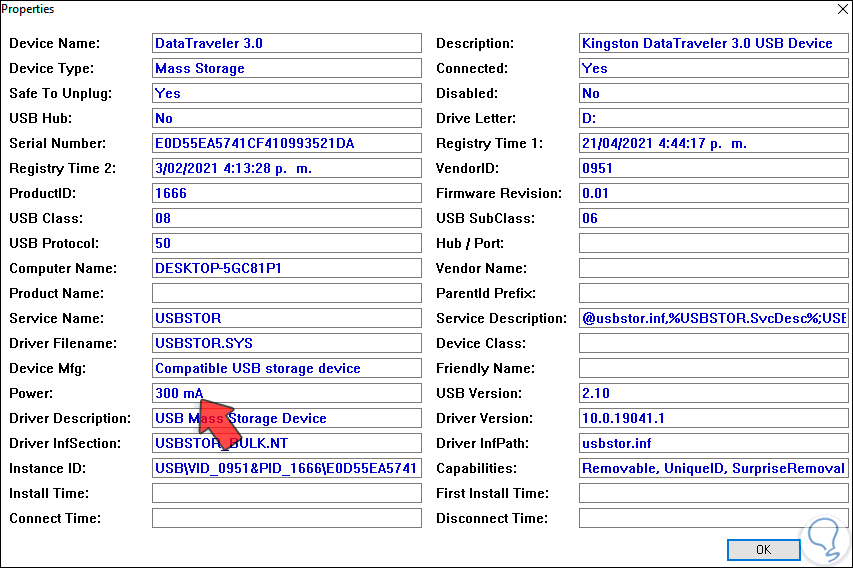Screen dimensions: 853x568
Task: Click the "Capabilities:" label
Action: tap(477, 468)
